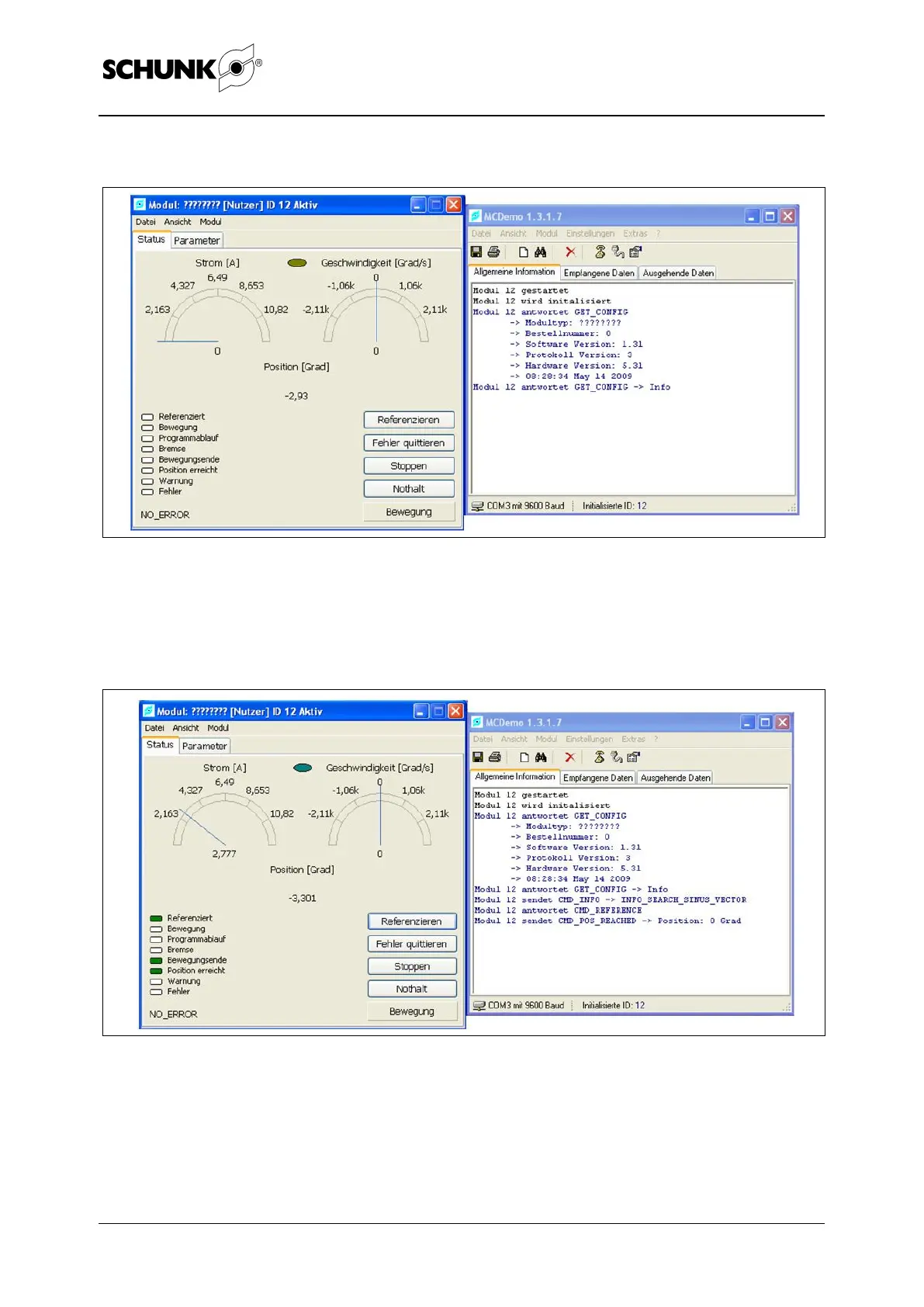Click the save disk icon in upper MCDemo toolbar
The height and width of the screenshot is (1307, 924).
coord(476,252)
